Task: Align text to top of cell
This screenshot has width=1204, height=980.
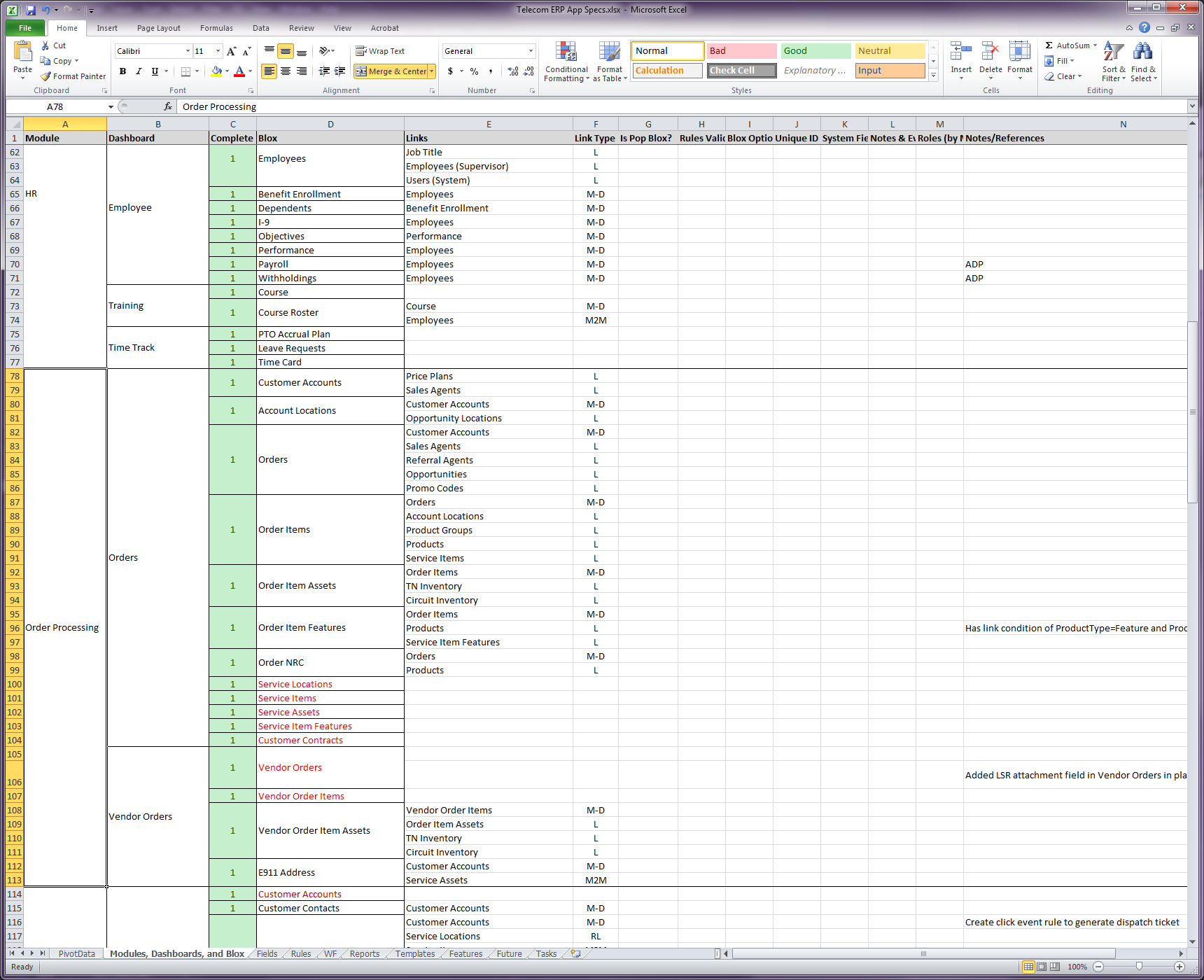Action: coord(269,51)
